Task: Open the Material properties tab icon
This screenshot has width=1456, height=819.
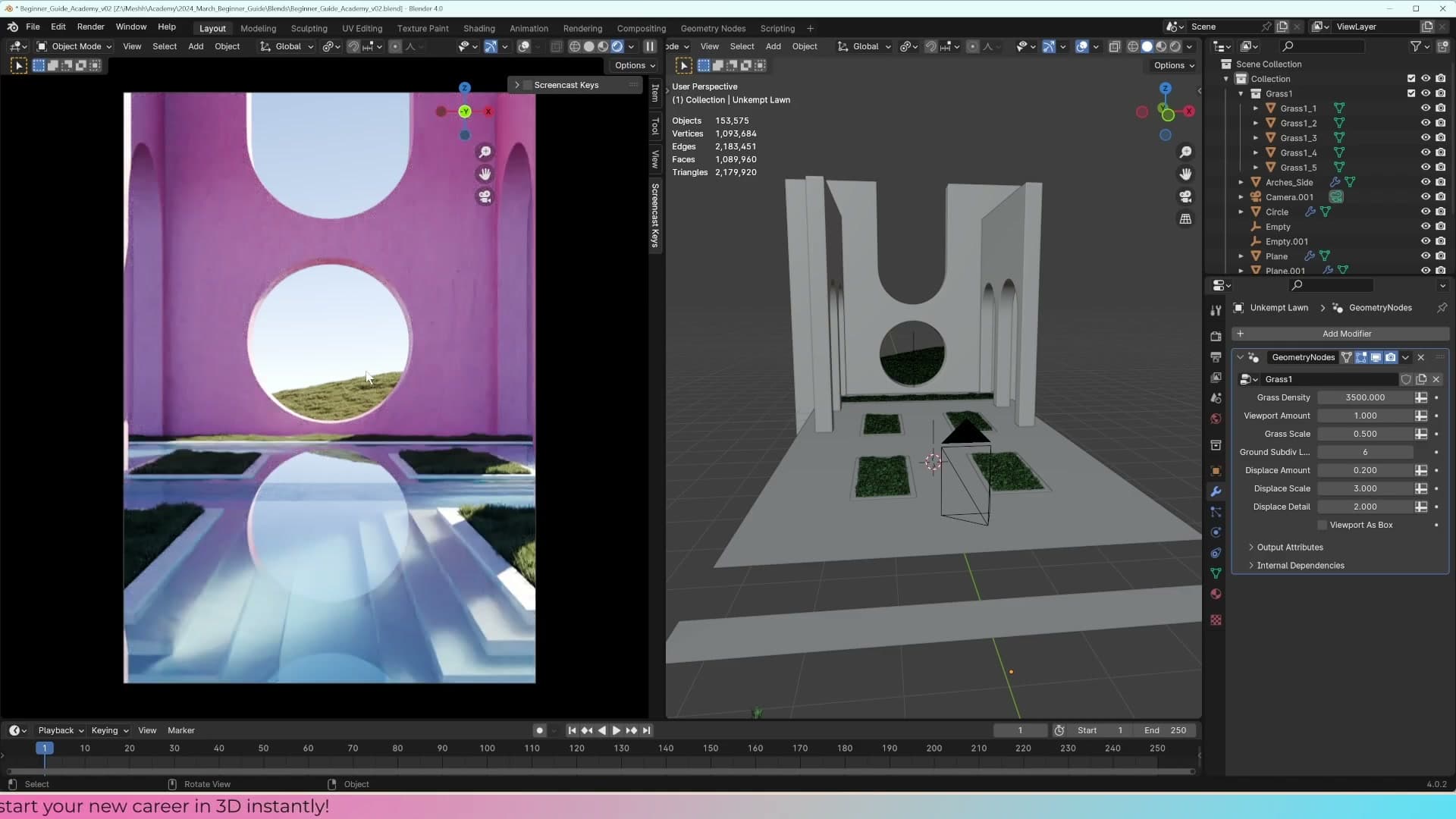Action: click(x=1216, y=594)
